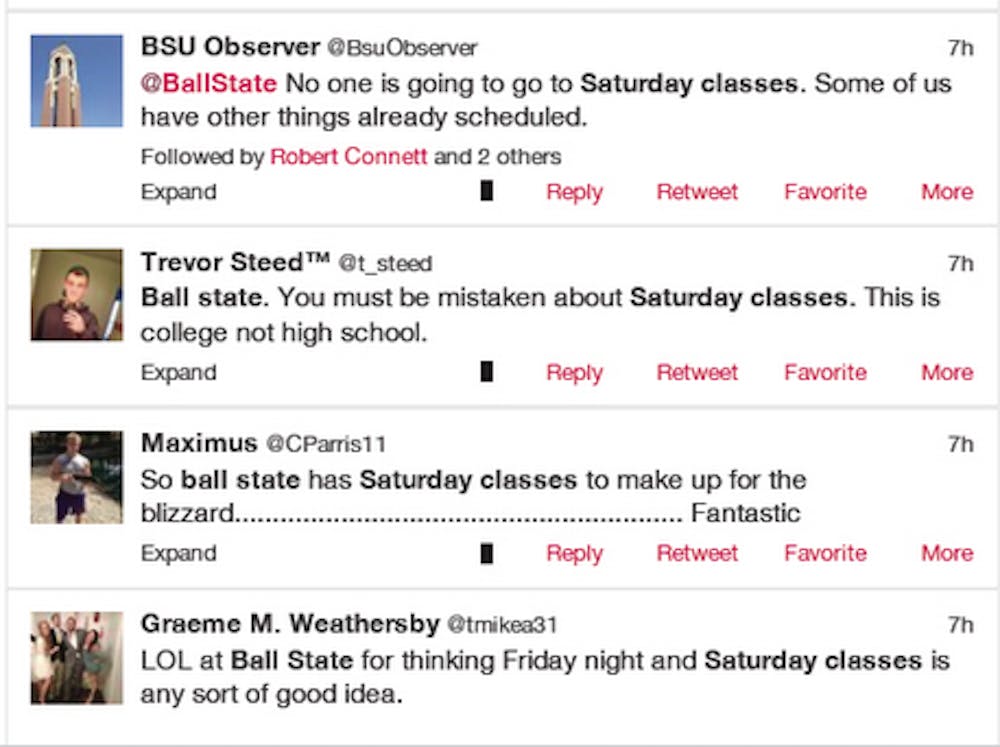View Graeme M. Weathersby's avatar photo

point(76,657)
